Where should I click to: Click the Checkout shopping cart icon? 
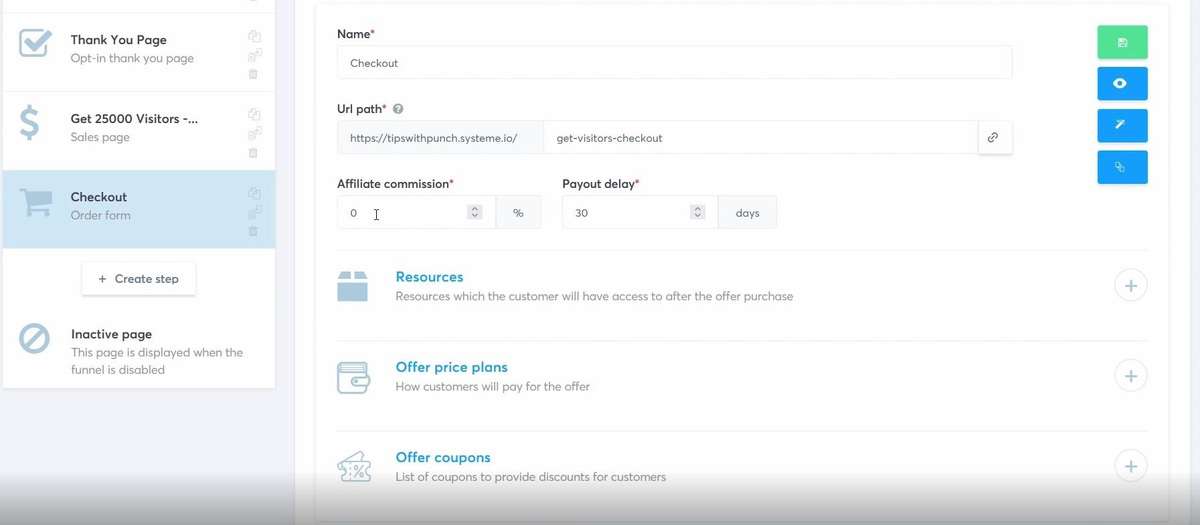click(36, 203)
